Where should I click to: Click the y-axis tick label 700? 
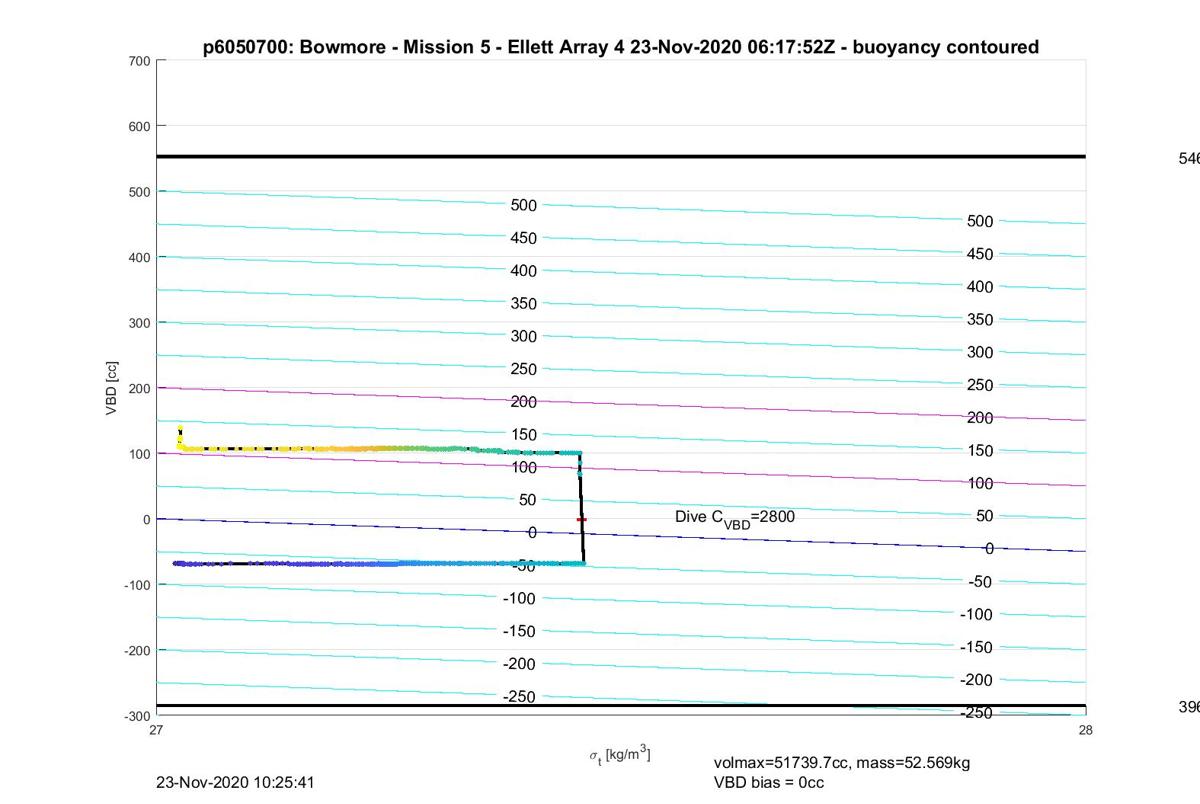pos(138,61)
